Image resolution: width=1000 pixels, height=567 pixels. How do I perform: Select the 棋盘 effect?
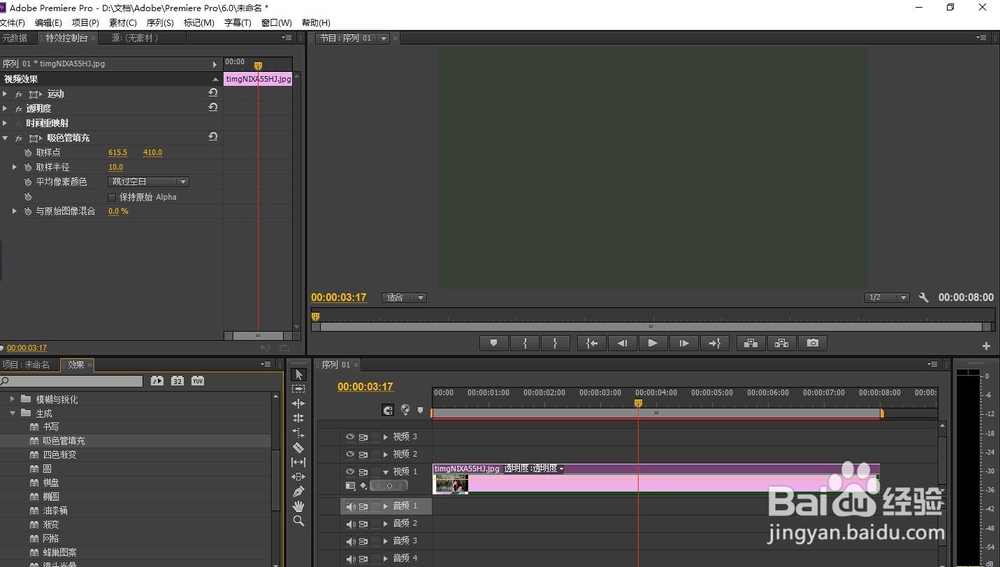point(51,483)
